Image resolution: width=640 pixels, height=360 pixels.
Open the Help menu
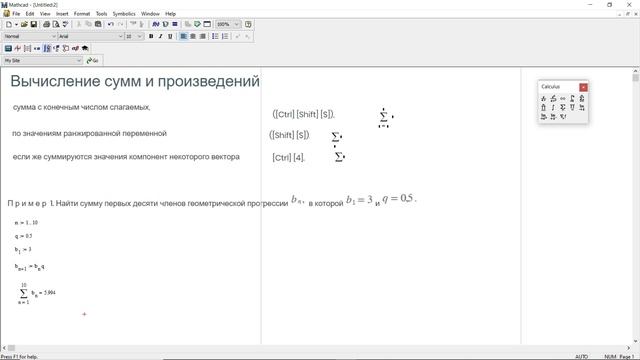click(x=170, y=13)
